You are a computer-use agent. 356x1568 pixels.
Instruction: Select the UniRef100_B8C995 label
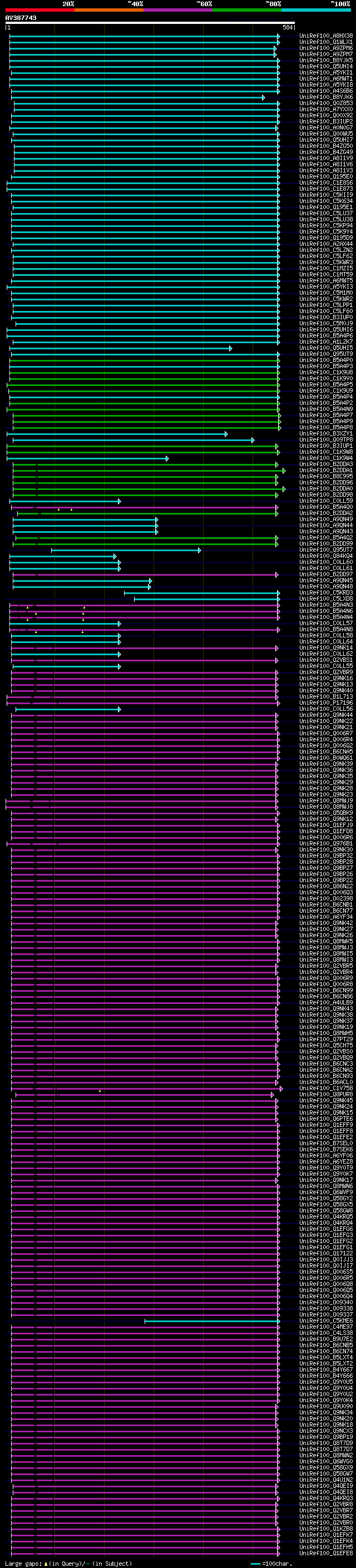point(326,477)
